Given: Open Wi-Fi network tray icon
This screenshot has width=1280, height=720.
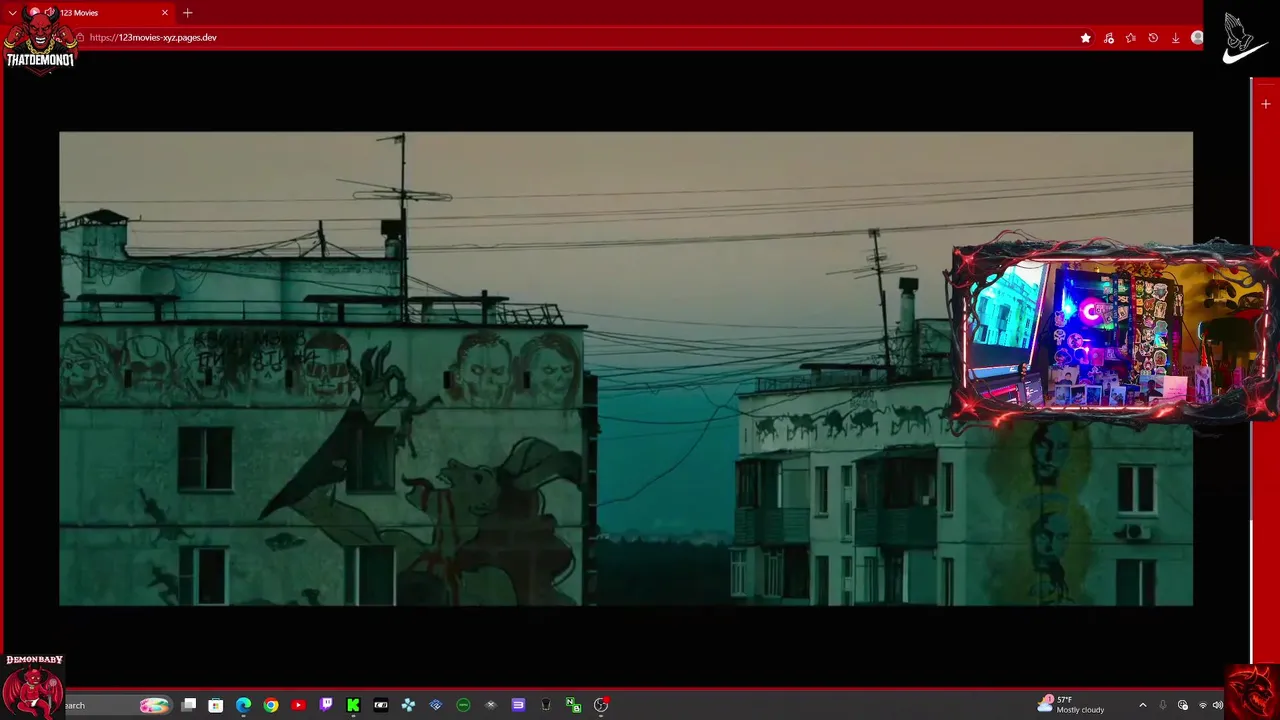Looking at the screenshot, I should 1203,705.
